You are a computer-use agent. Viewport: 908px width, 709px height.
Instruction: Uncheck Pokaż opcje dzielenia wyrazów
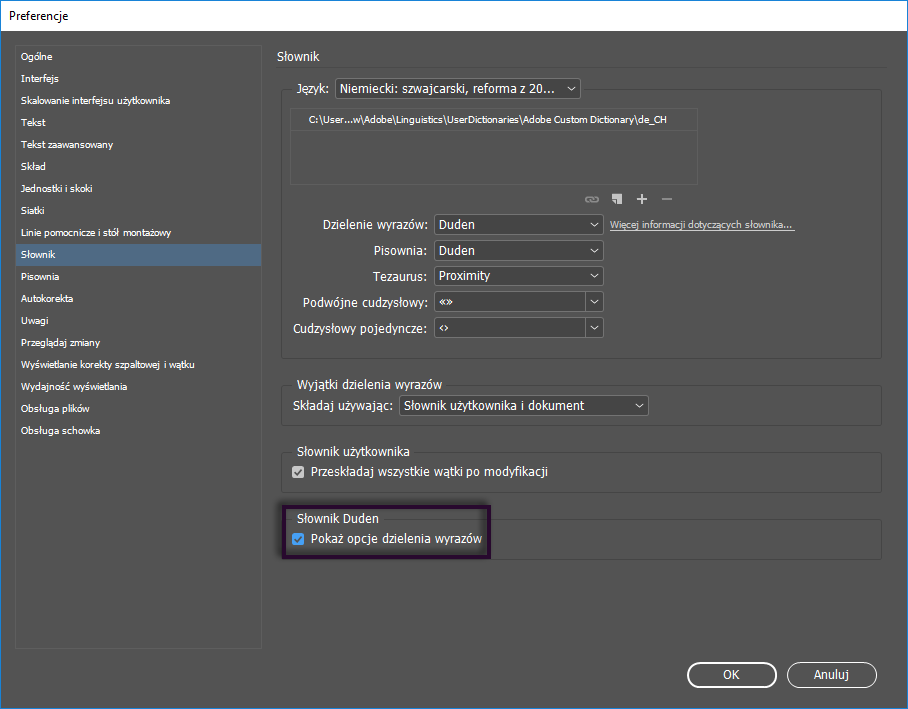click(298, 539)
